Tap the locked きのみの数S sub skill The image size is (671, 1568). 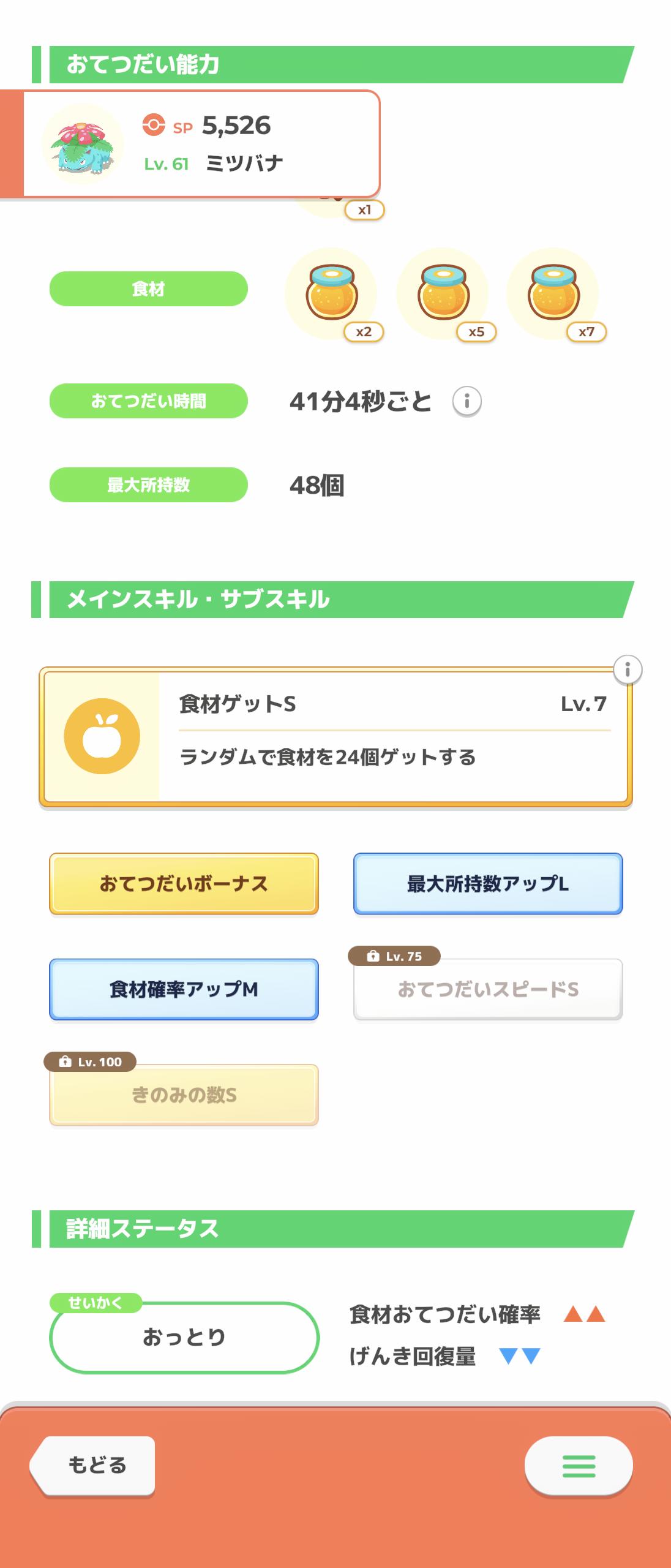point(184,1095)
